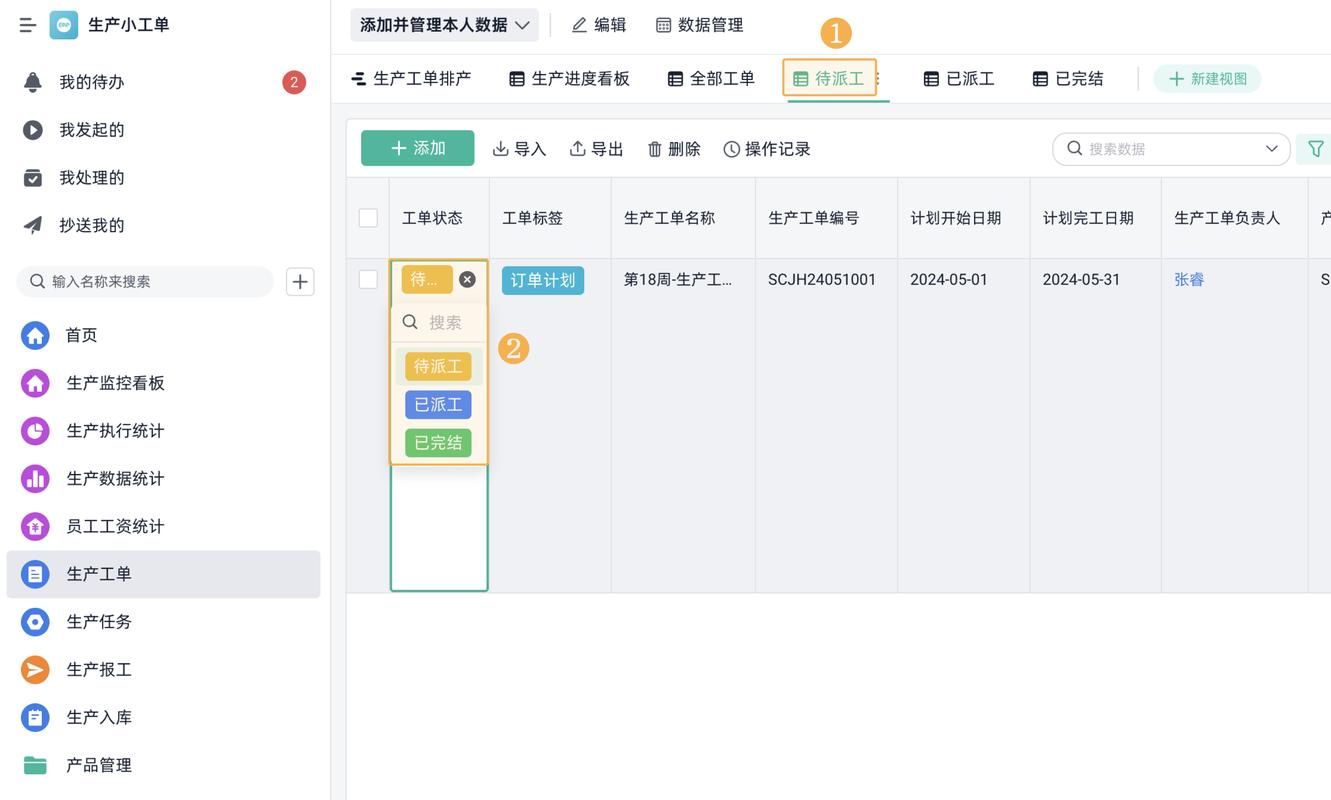Image resolution: width=1331 pixels, height=800 pixels.
Task: Open 生产任务 icon
Action: tap(35, 622)
